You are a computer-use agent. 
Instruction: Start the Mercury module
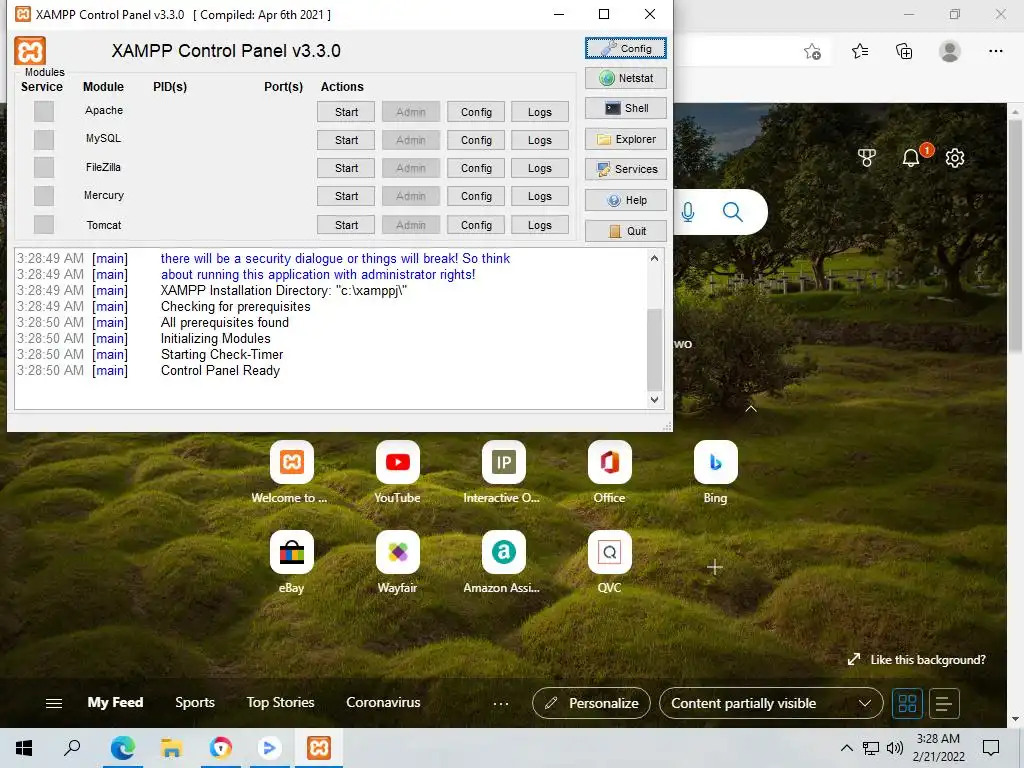click(346, 196)
